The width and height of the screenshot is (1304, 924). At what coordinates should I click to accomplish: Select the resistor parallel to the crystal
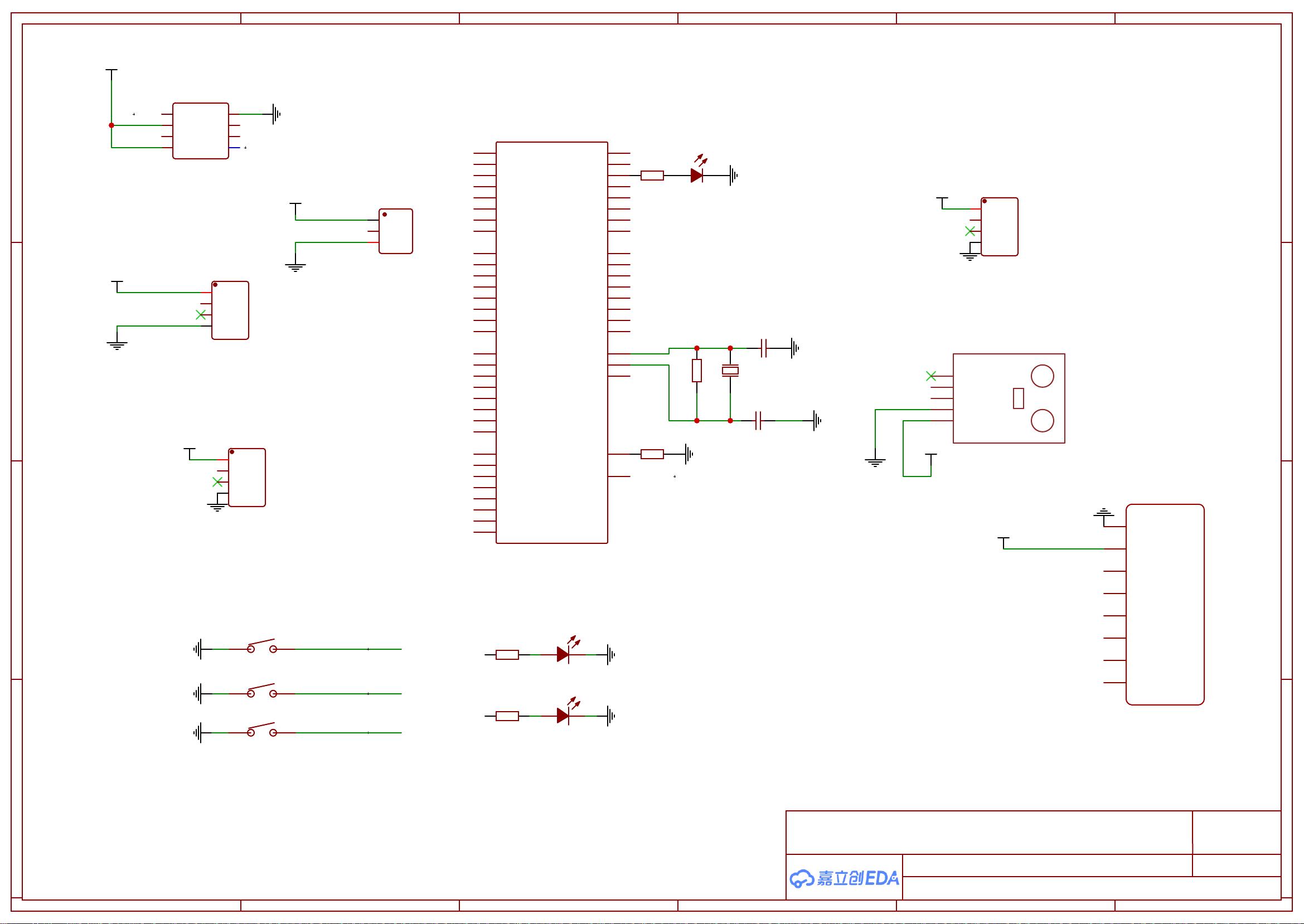click(697, 371)
